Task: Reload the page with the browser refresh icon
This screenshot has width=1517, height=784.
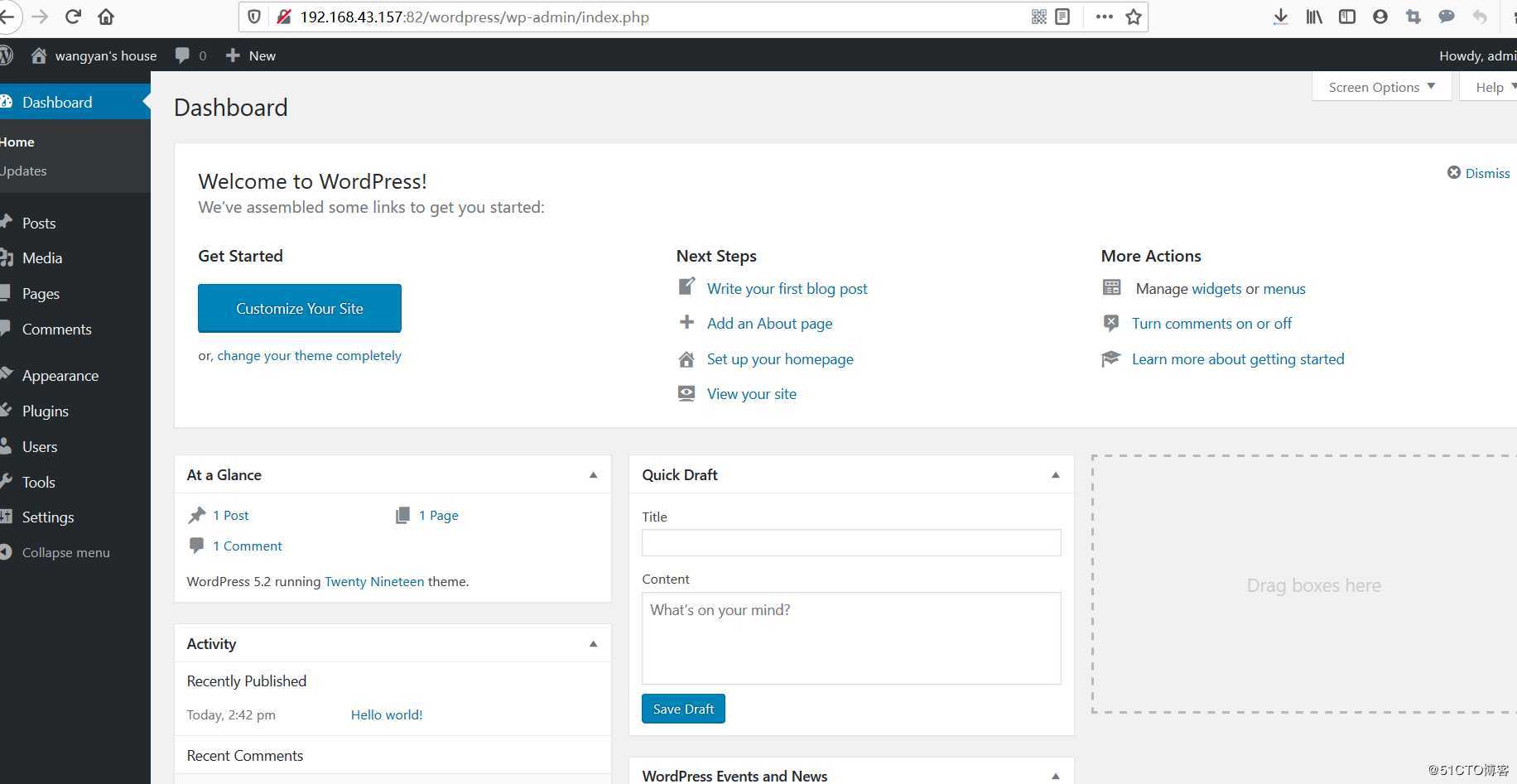Action: tap(73, 17)
